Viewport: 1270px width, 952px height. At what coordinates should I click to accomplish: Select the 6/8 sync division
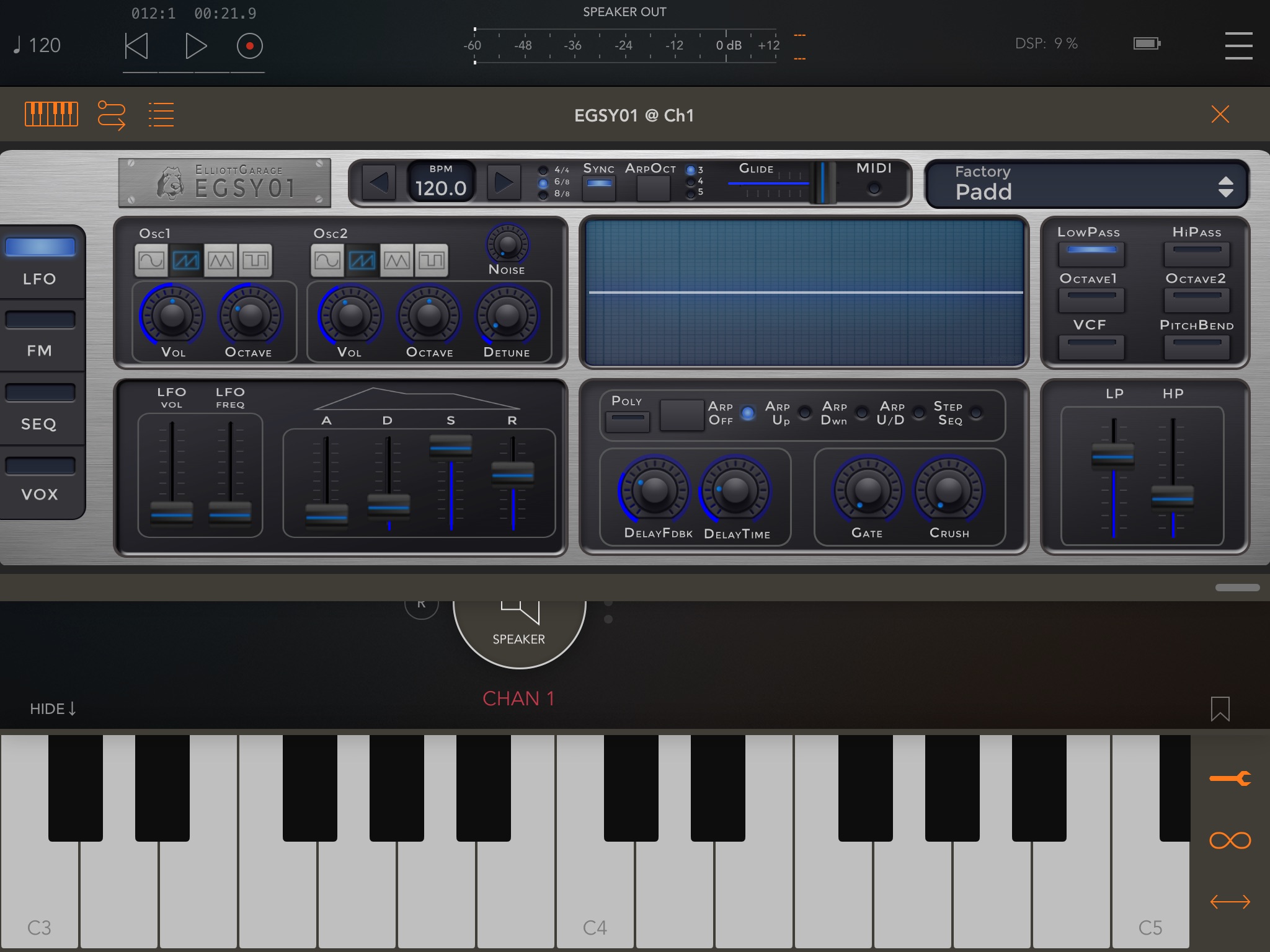[x=542, y=182]
